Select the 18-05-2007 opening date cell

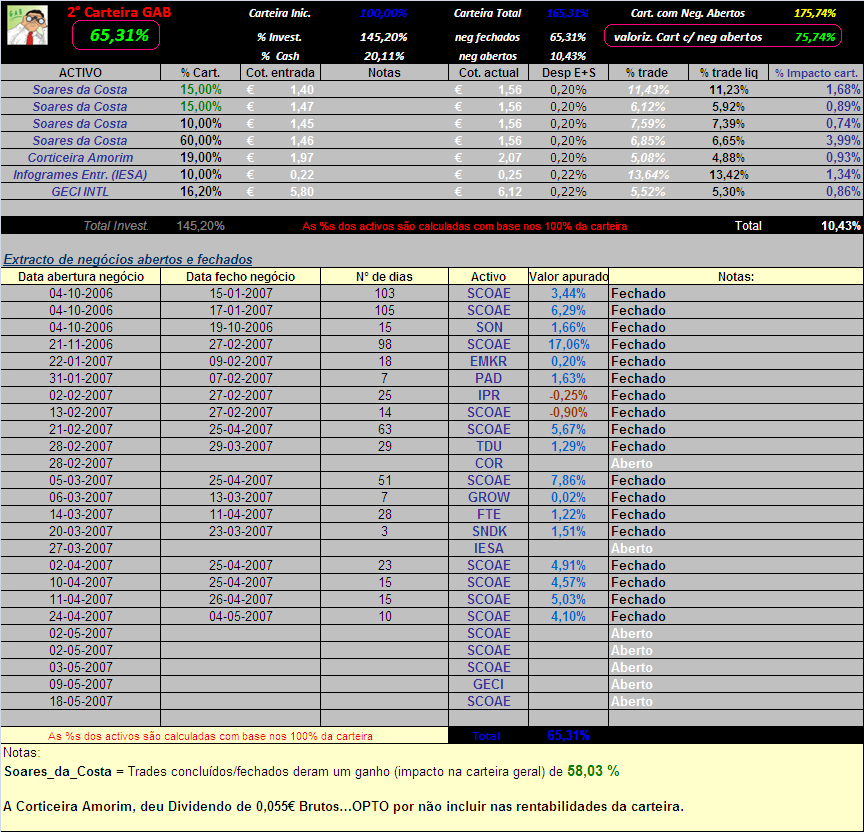click(80, 701)
